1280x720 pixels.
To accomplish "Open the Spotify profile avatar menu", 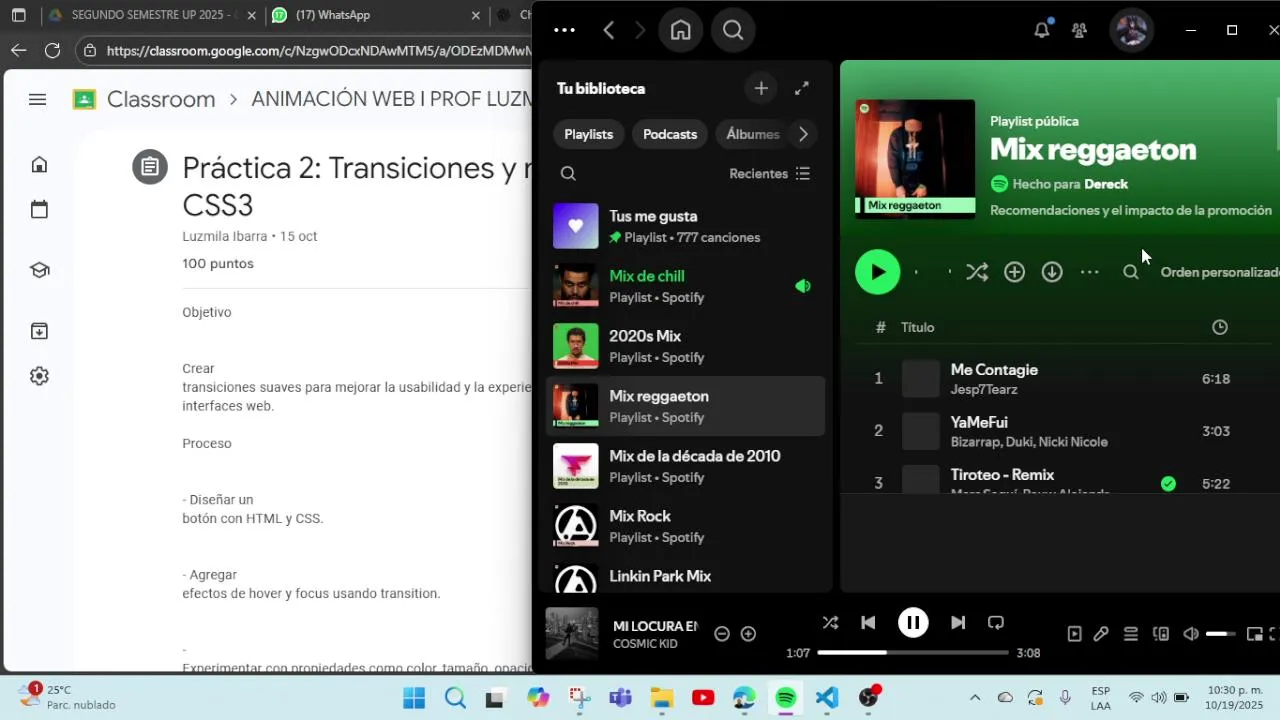I will coord(1132,30).
